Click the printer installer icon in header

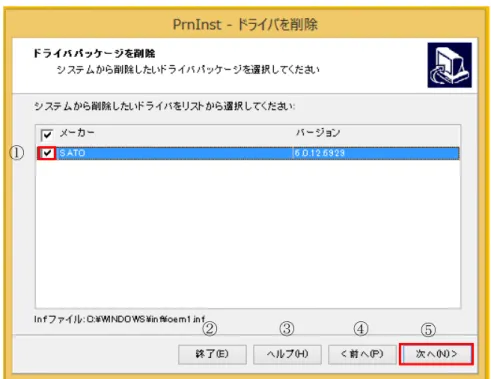tap(450, 65)
